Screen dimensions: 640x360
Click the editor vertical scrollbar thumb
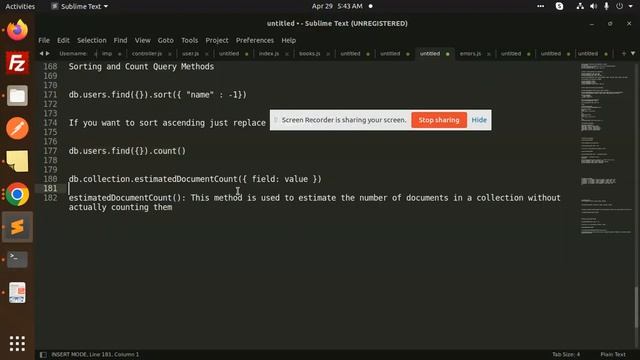tap(636, 307)
